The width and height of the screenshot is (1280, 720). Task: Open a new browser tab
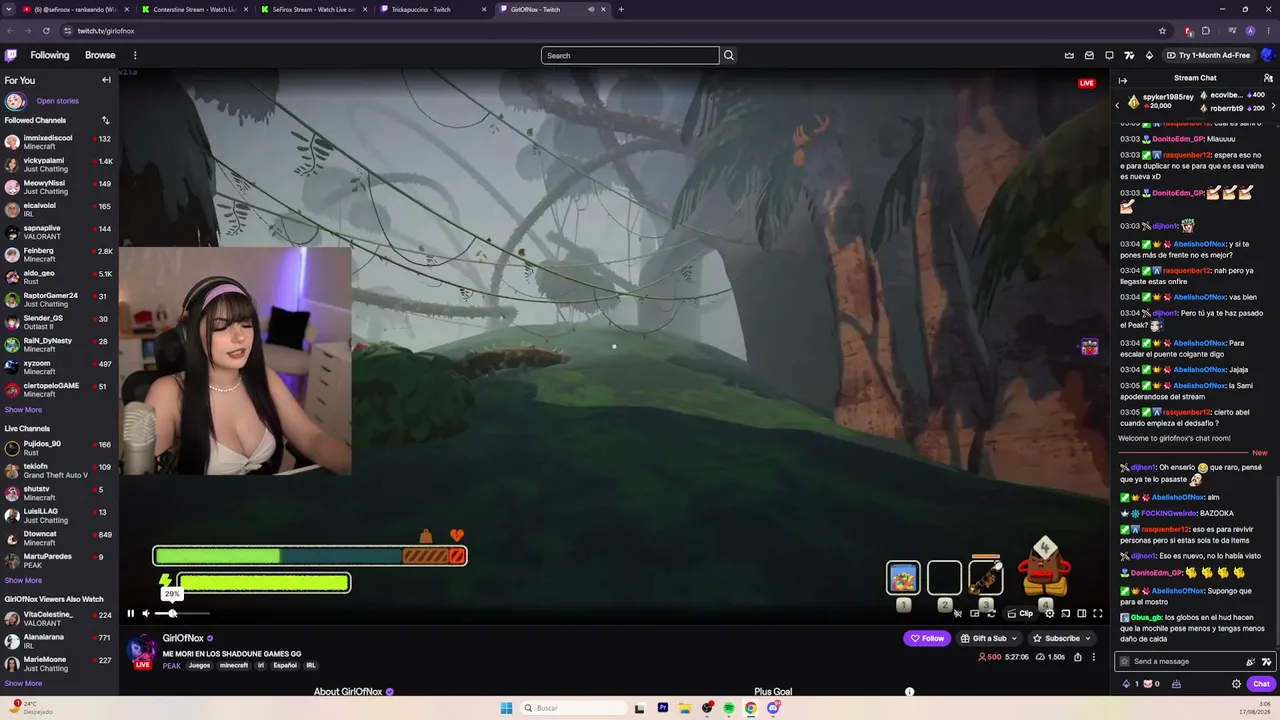621,9
